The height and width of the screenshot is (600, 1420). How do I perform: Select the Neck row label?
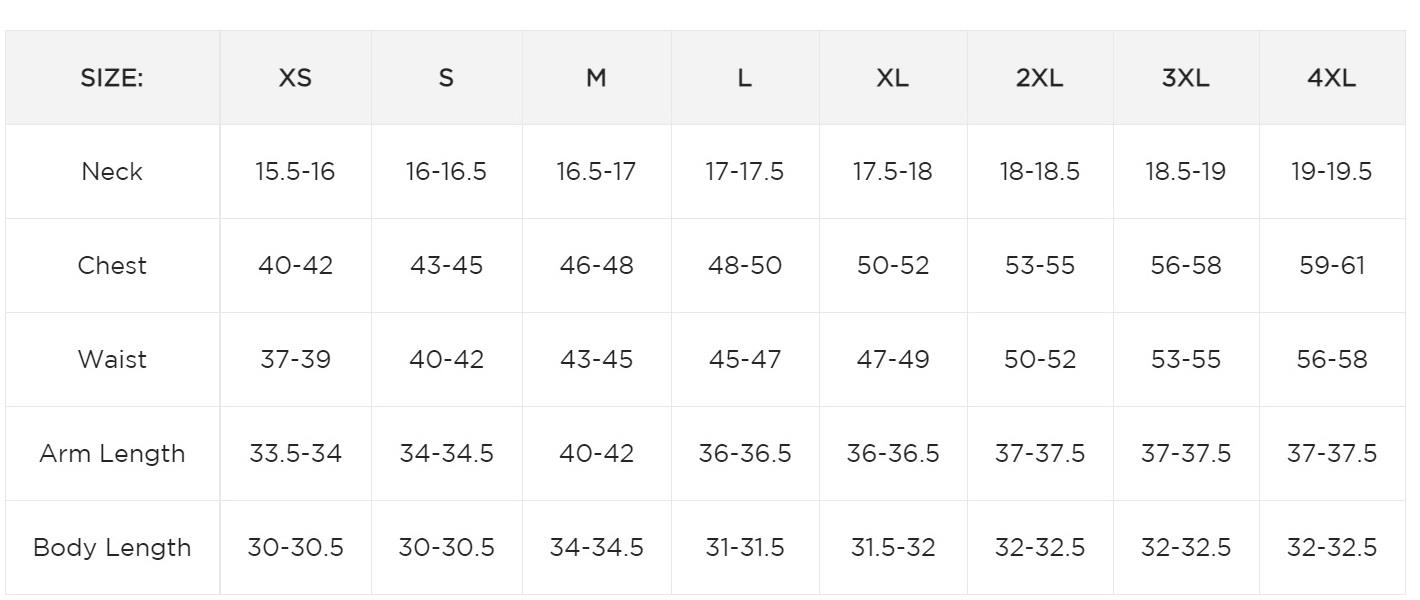[x=112, y=172]
